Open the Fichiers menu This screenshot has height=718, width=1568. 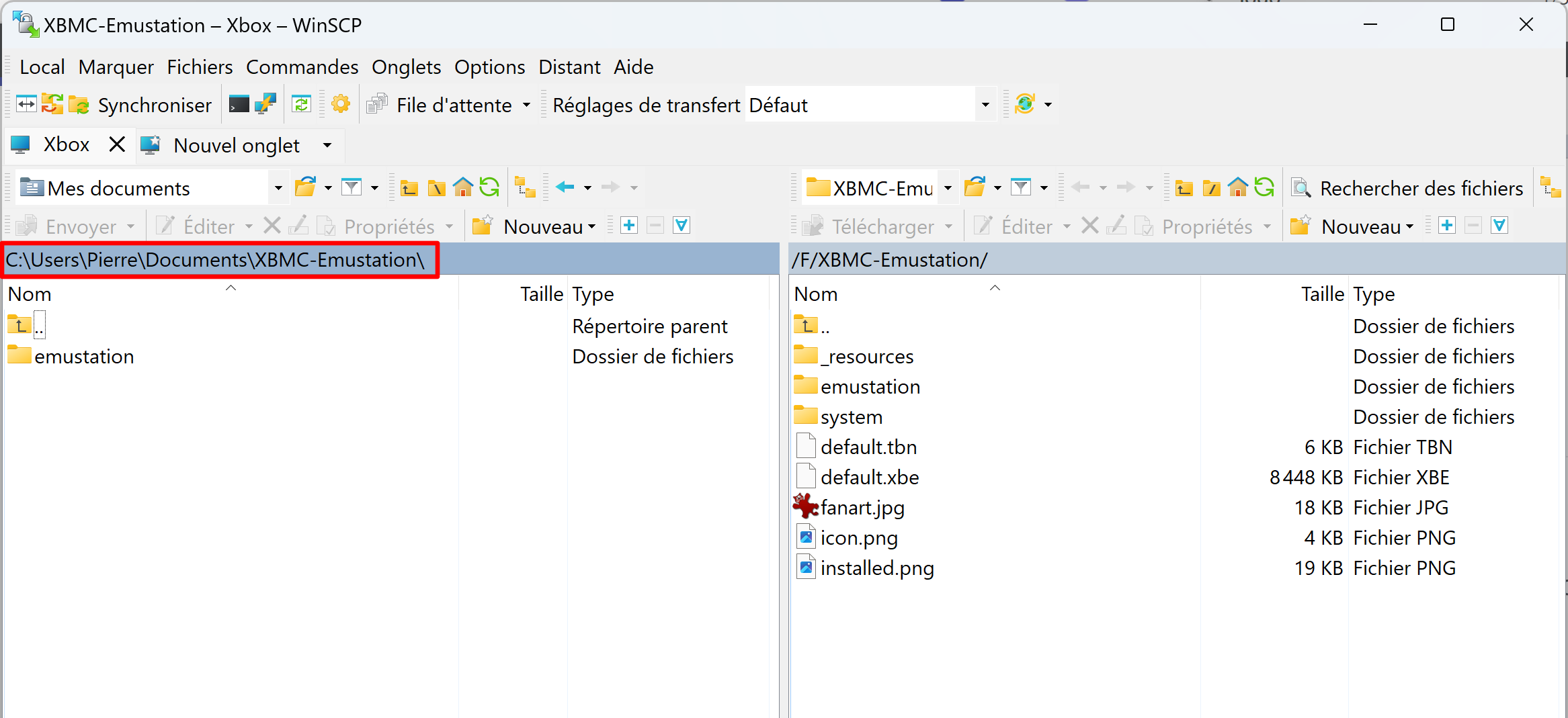tap(200, 67)
